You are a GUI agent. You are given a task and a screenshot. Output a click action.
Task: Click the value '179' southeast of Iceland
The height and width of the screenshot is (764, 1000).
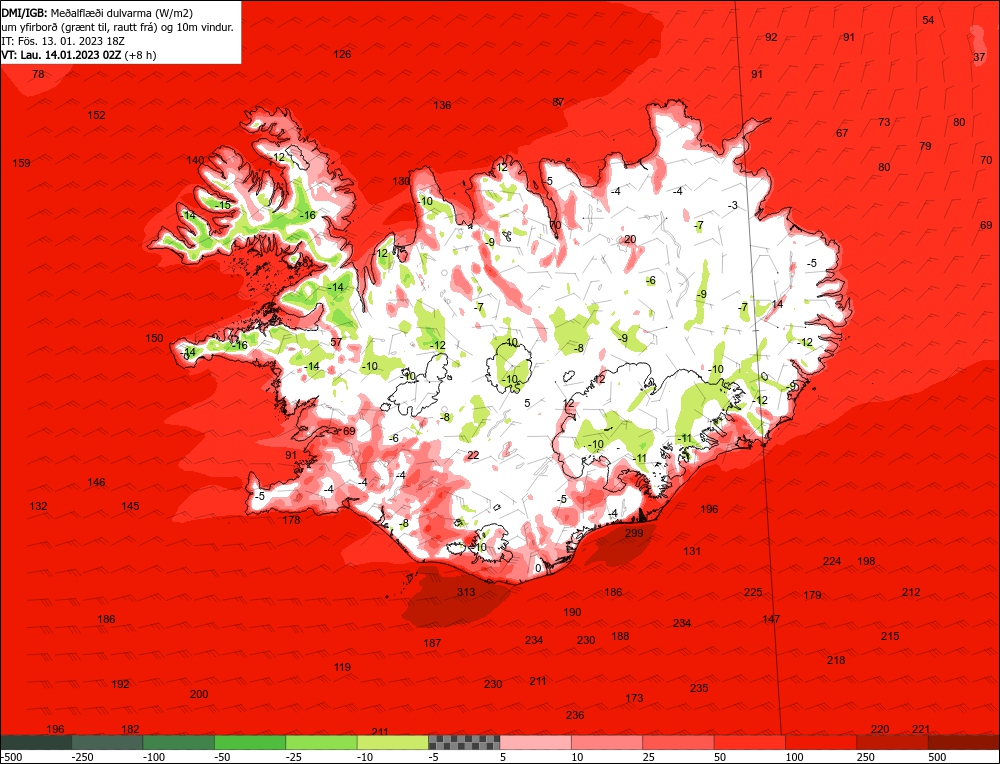[x=812, y=596]
